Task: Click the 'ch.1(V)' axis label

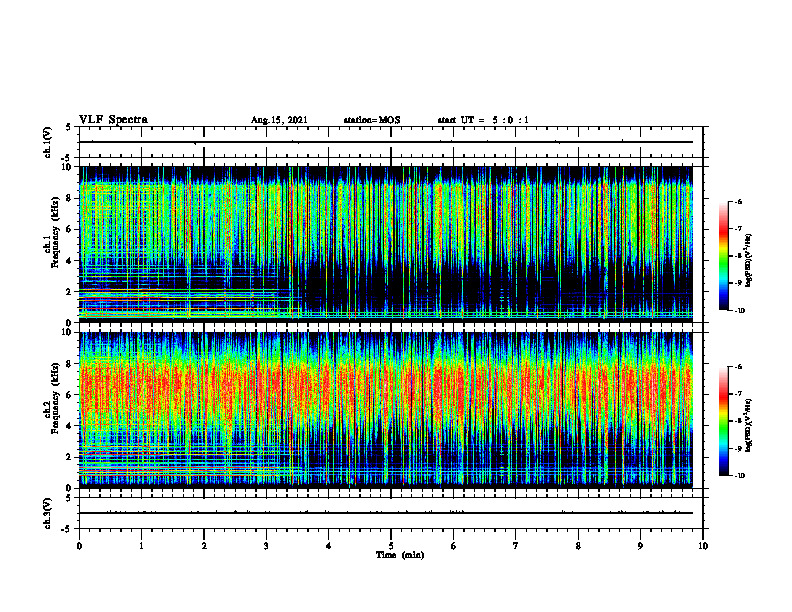Action: pos(47,142)
